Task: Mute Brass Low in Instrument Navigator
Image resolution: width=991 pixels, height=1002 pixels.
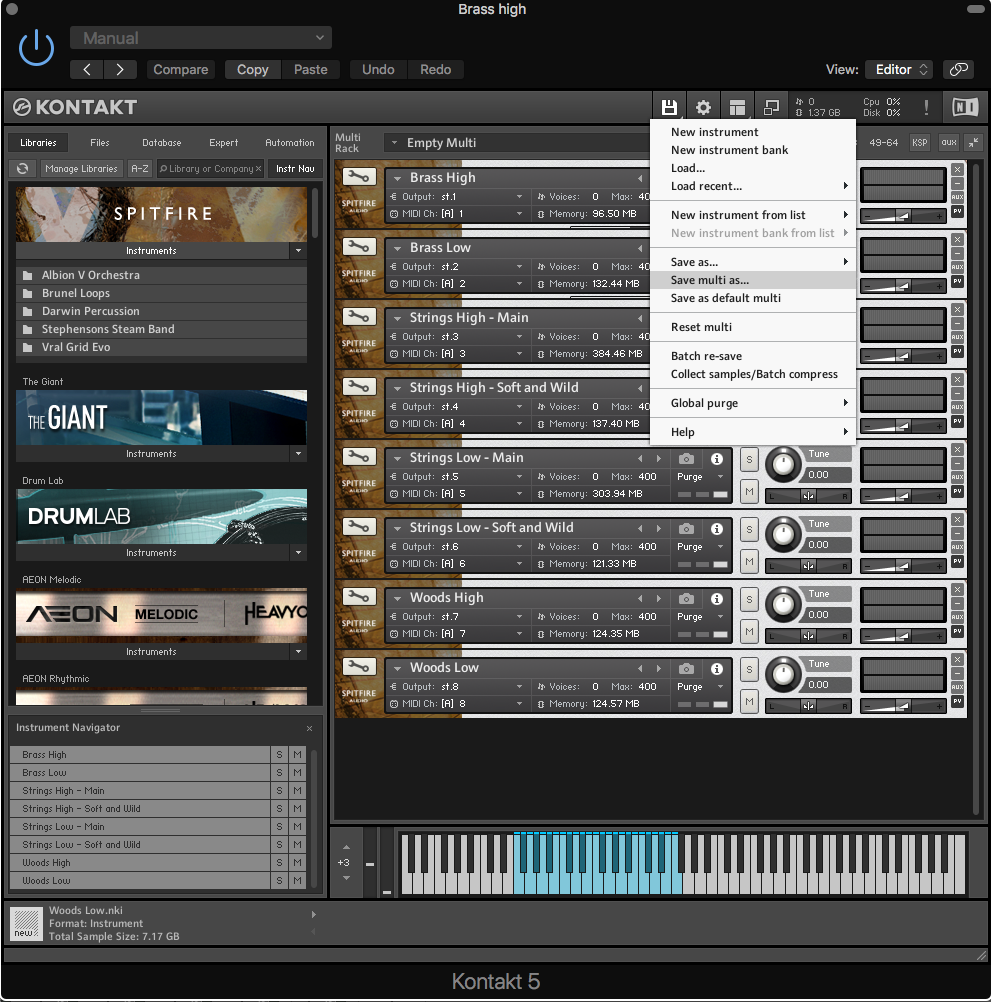Action: point(297,773)
